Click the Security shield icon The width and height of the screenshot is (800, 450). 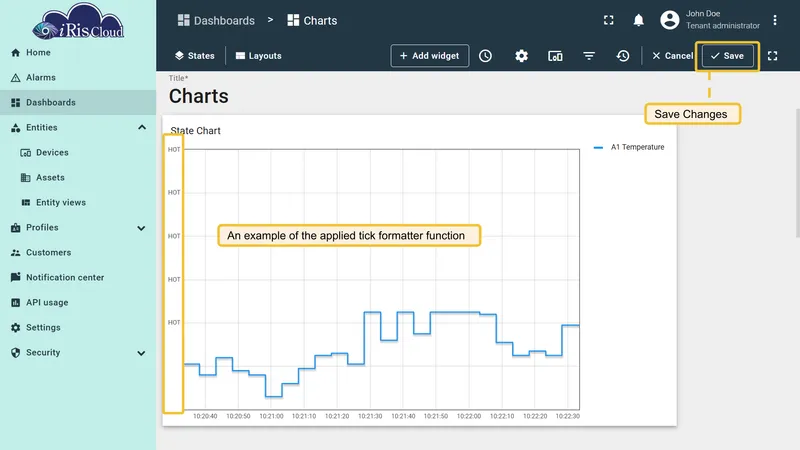(15, 353)
